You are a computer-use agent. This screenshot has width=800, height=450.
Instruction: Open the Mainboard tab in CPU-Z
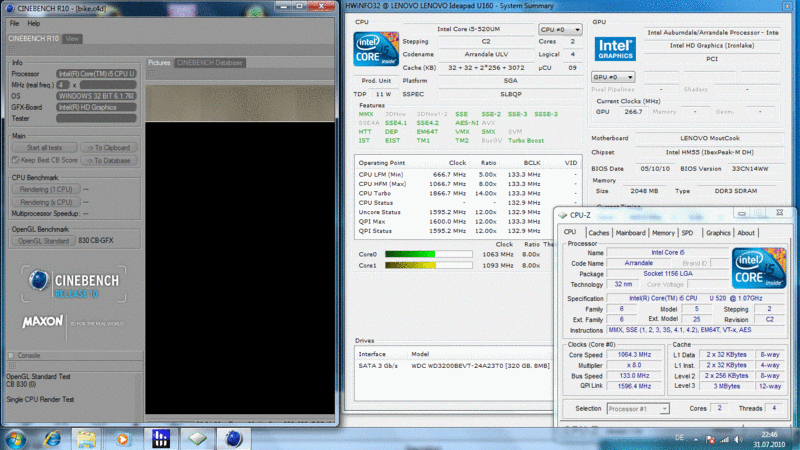pyautogui.click(x=630, y=233)
